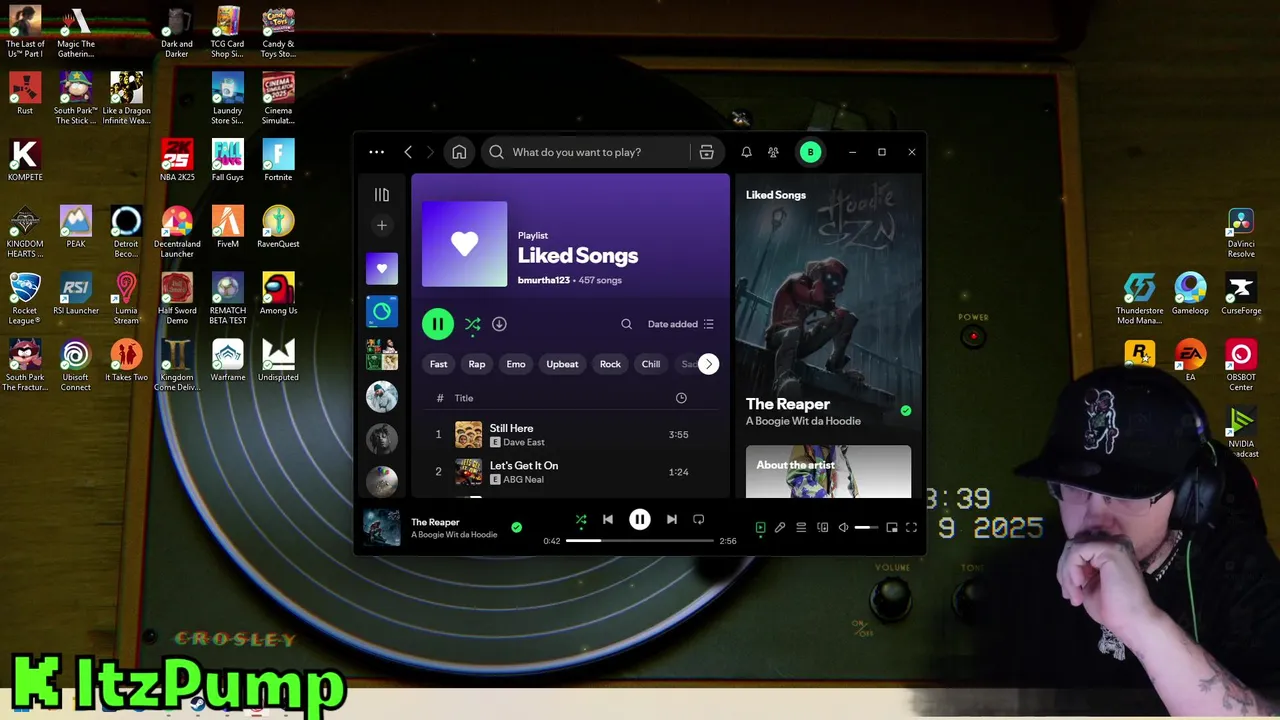Mute the volume speaker icon
1280x720 pixels.
[843, 528]
